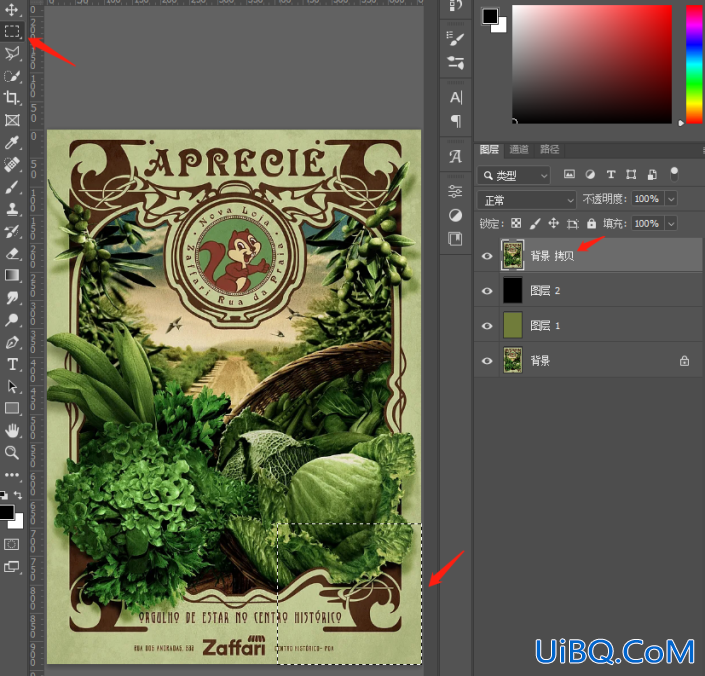Swap foreground and background colors

[x=18, y=495]
